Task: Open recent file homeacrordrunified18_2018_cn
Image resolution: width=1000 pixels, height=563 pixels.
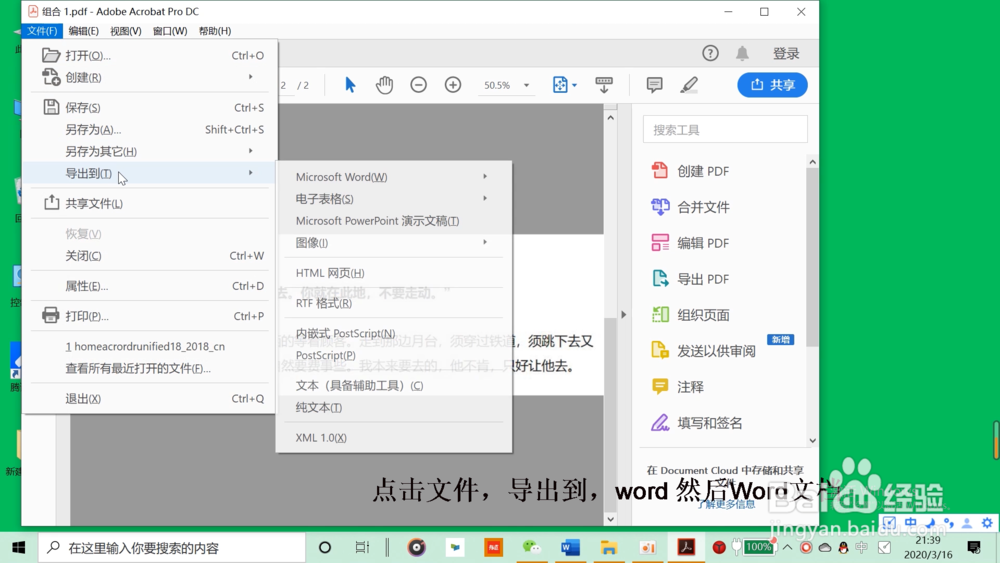Action: coord(151,346)
